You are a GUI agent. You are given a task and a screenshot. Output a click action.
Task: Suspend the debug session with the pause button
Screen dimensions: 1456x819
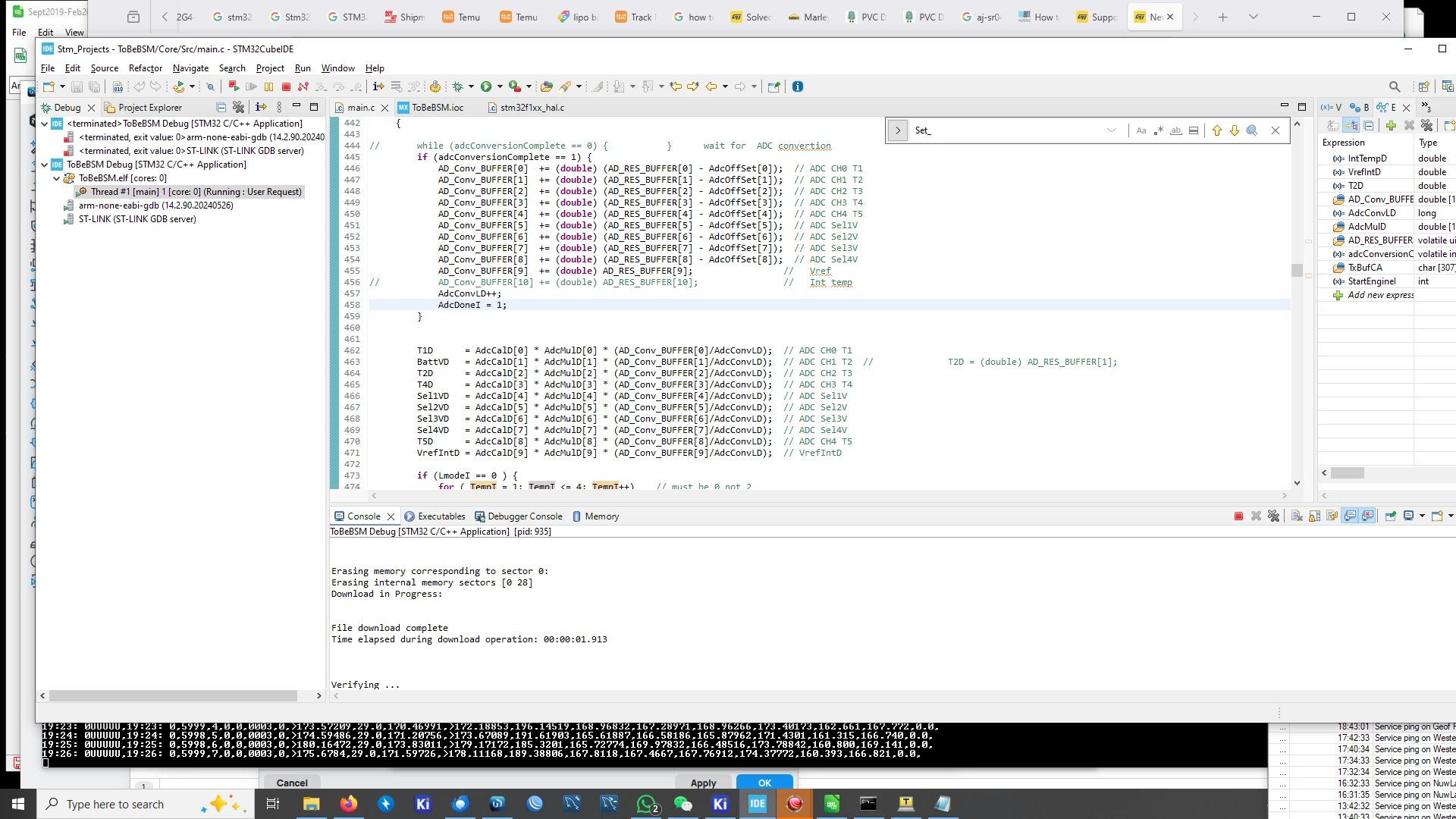click(268, 87)
